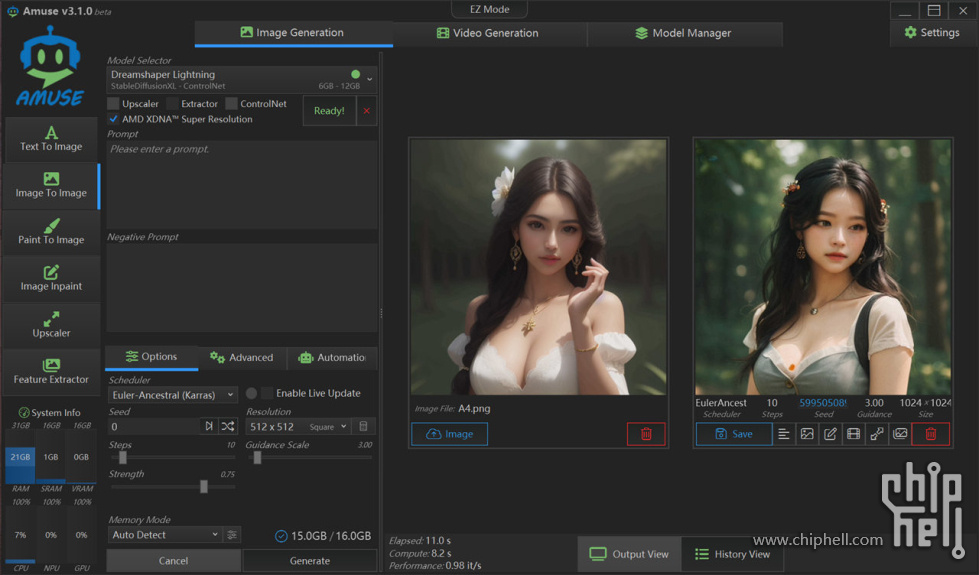Click the System Info icon
979x575 pixels.
tap(24, 413)
